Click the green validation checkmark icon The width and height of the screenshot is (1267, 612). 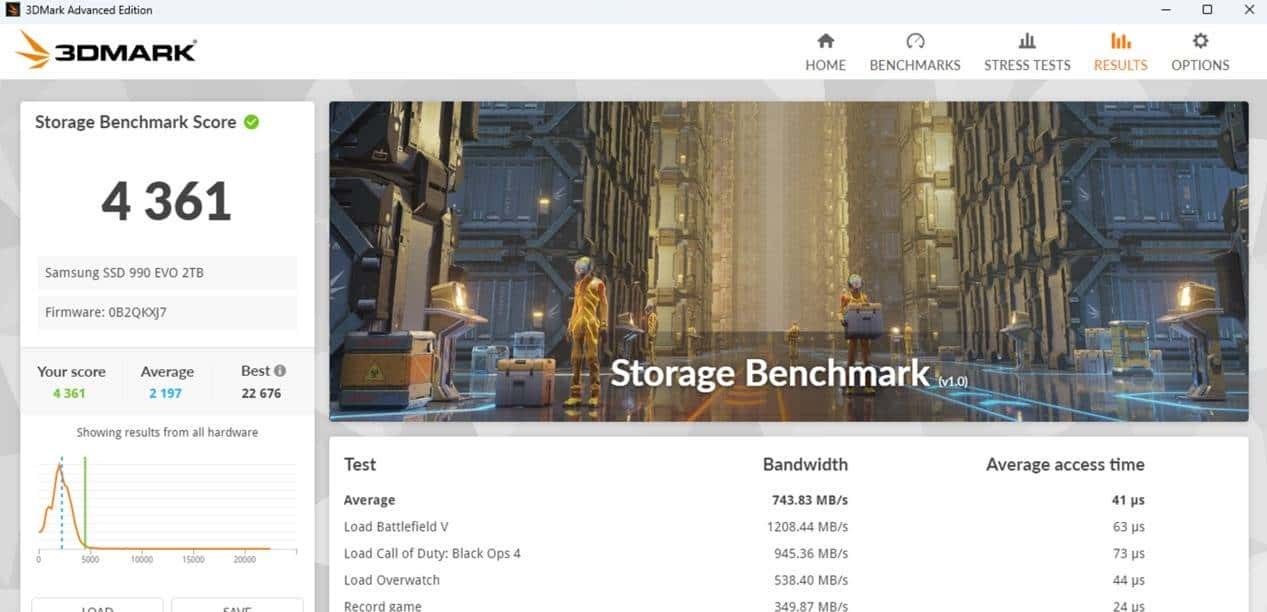click(x=252, y=122)
